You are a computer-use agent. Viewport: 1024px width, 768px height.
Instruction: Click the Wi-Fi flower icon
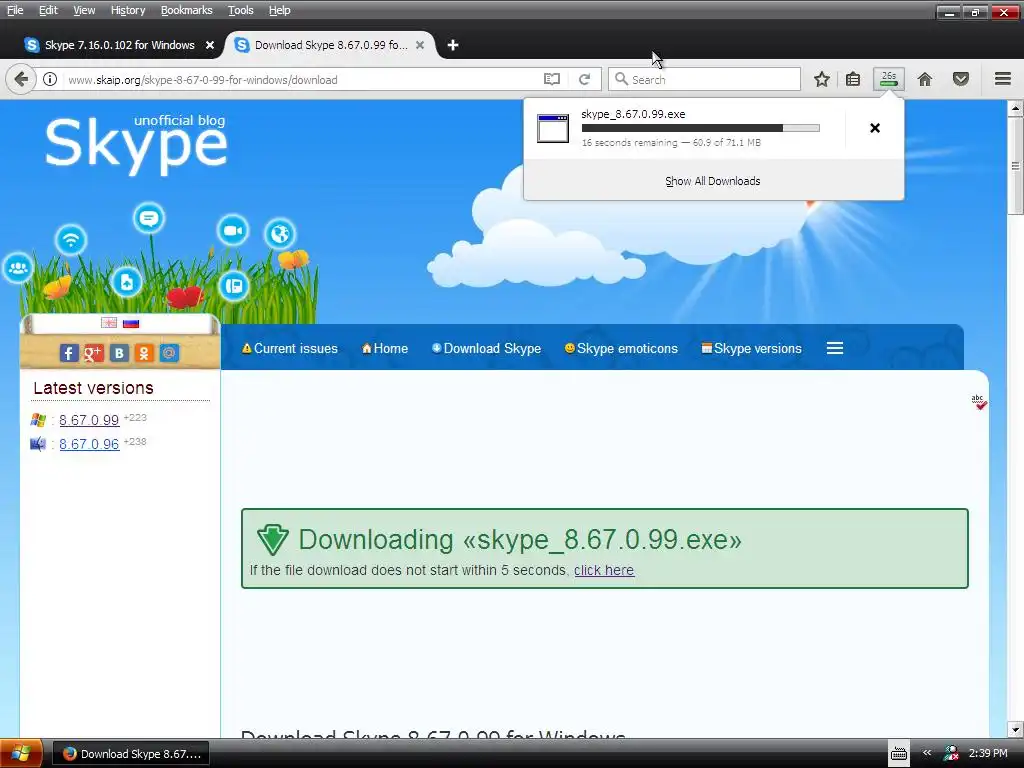[71, 240]
